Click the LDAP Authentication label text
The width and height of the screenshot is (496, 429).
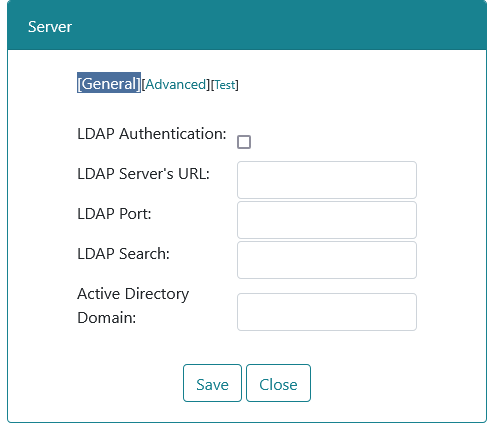[x=152, y=134]
